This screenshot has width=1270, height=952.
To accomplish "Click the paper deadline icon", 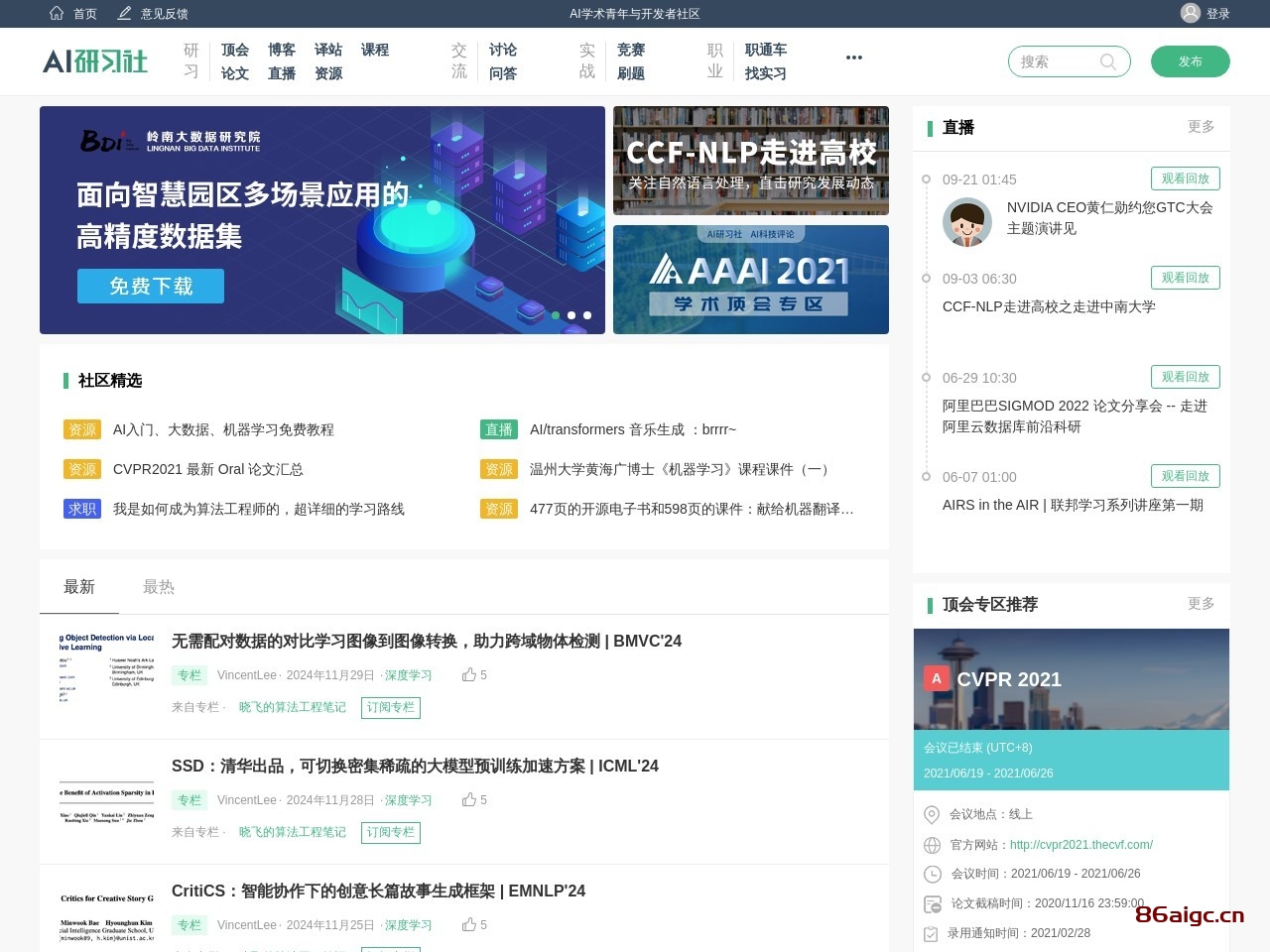I will [933, 904].
